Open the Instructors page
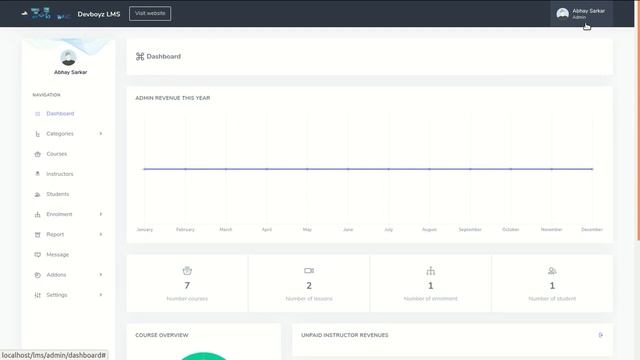Screen dimensions: 640x360 [60, 174]
